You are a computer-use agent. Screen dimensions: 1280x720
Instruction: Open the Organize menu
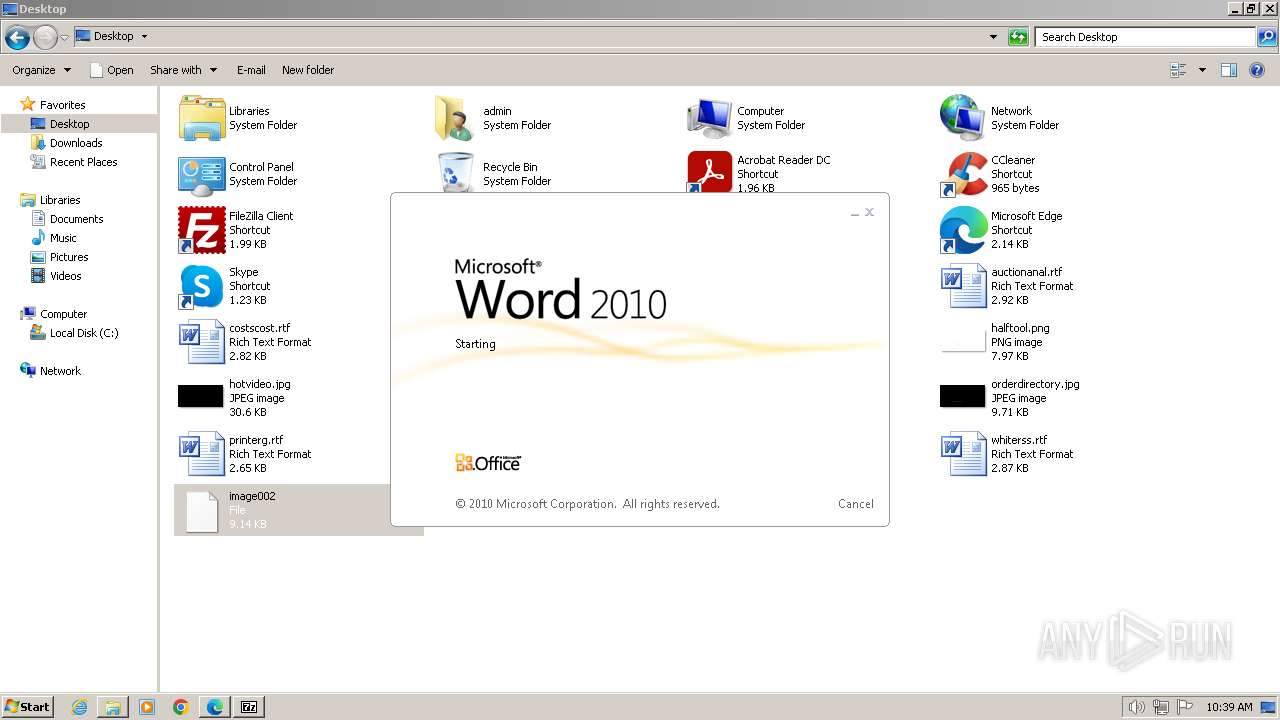point(41,70)
